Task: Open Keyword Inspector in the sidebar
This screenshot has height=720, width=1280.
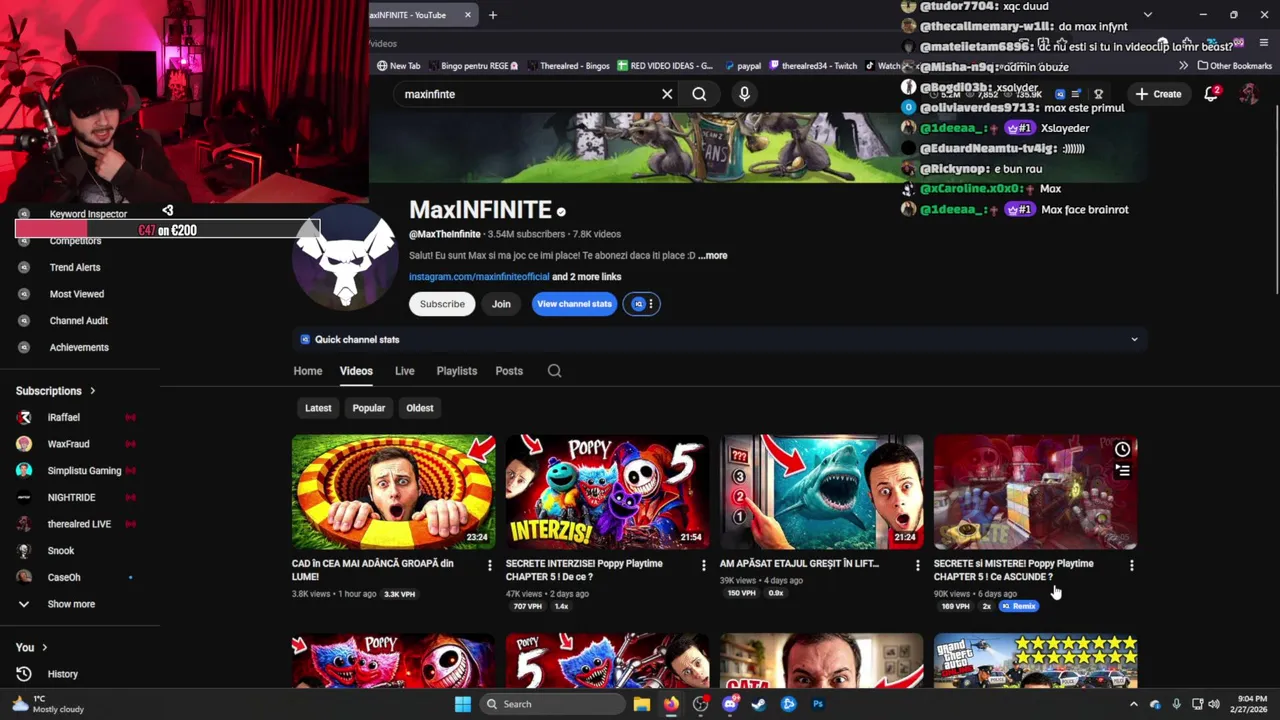Action: 88,214
